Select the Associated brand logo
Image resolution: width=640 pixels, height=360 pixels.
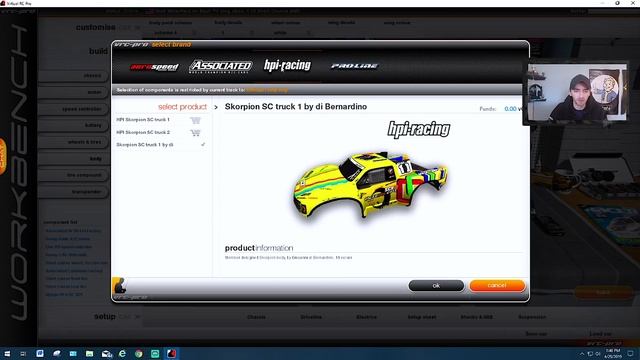(x=220, y=67)
